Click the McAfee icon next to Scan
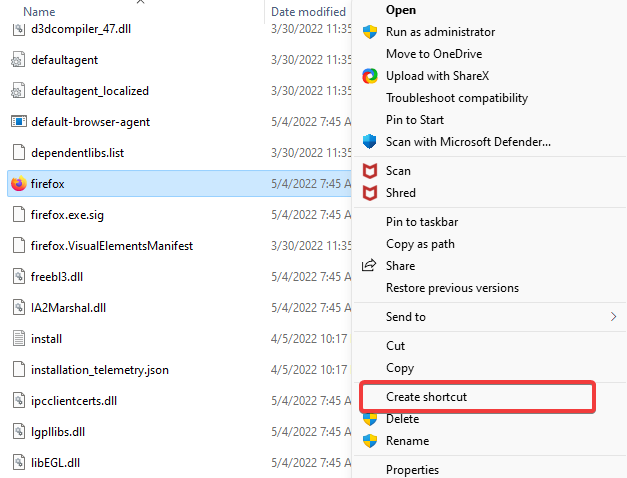 (x=370, y=171)
